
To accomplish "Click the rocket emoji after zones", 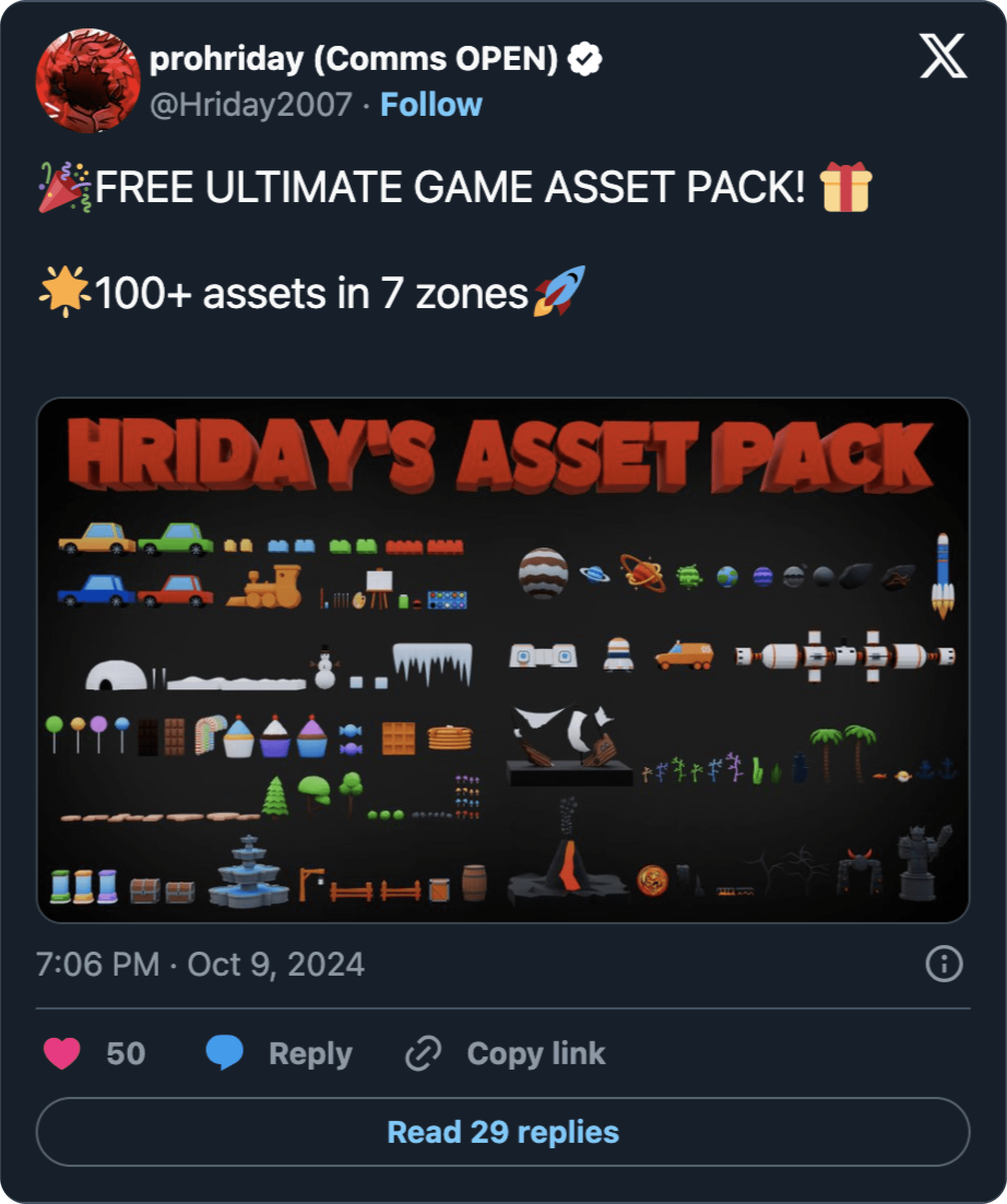I will pyautogui.click(x=559, y=291).
